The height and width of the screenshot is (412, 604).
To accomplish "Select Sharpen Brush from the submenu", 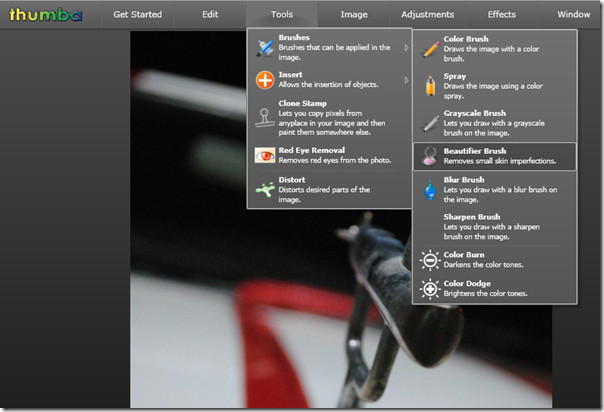I will tap(495, 226).
